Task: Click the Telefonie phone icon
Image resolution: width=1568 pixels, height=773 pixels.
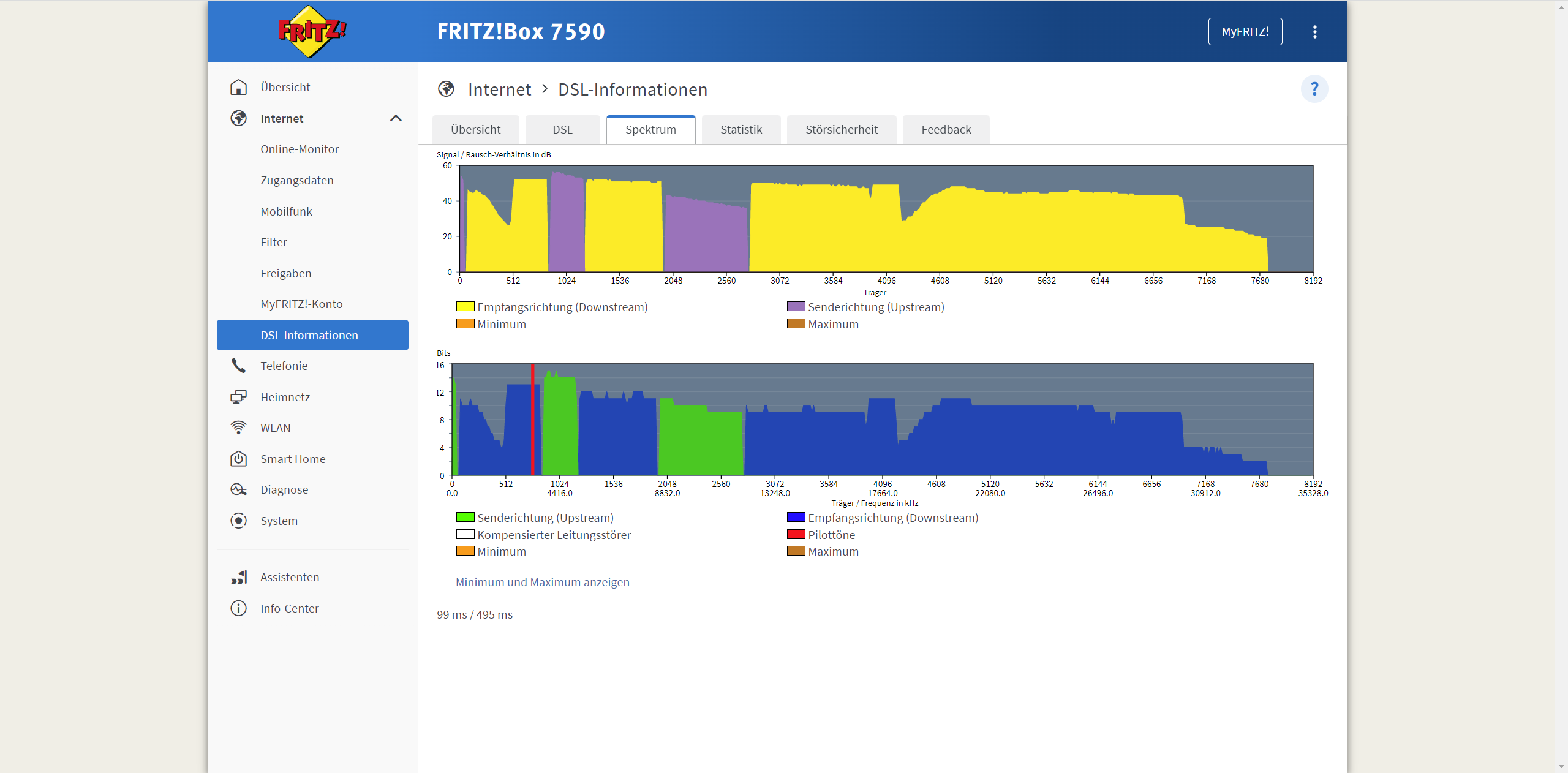Action: pyautogui.click(x=238, y=366)
